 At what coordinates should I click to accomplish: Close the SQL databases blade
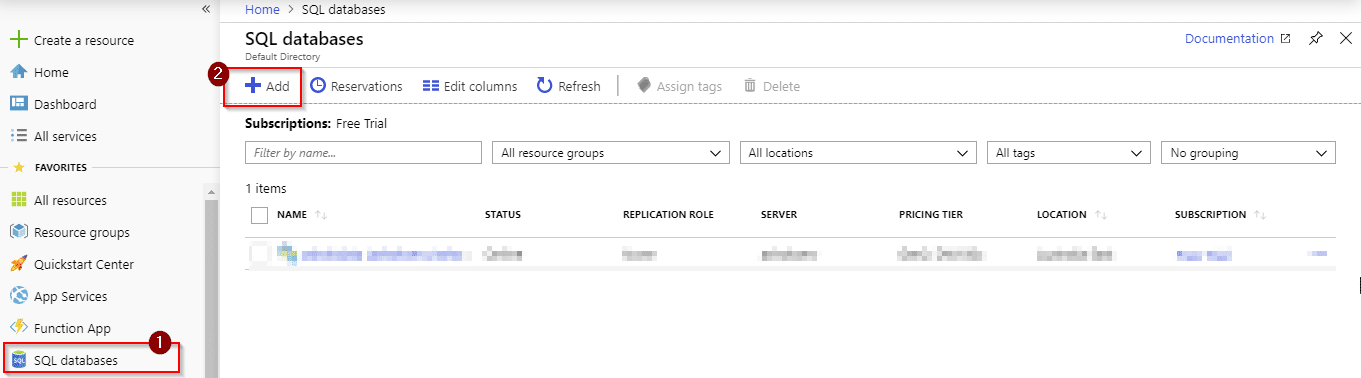[x=1345, y=38]
